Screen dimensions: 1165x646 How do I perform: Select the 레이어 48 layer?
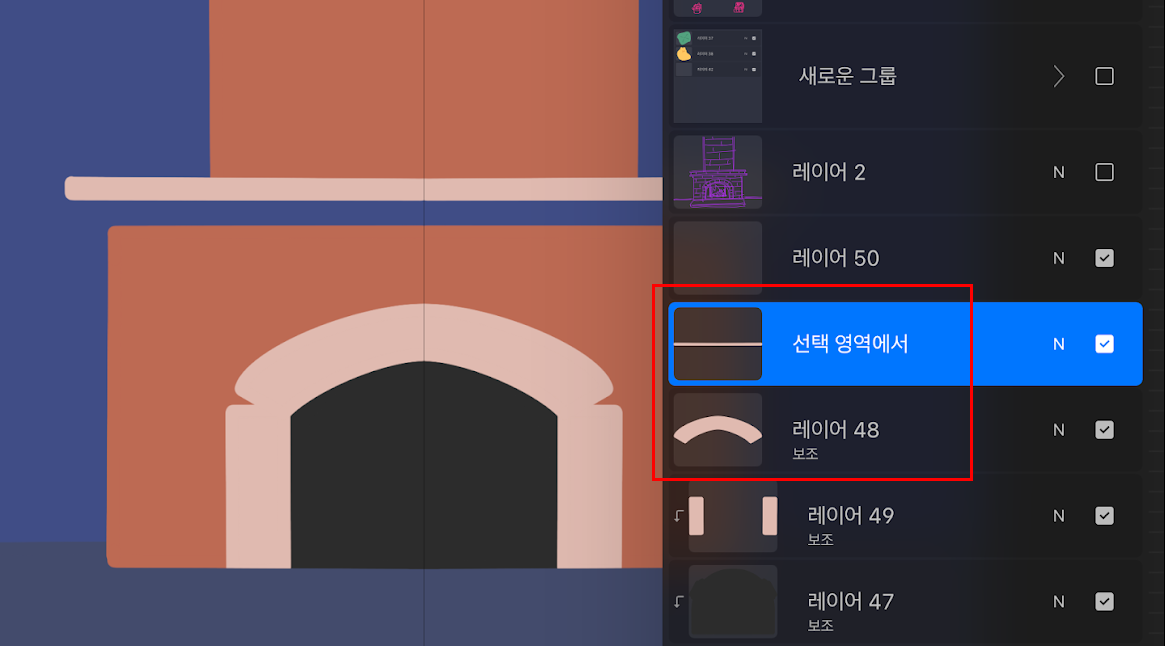pyautogui.click(x=880, y=429)
